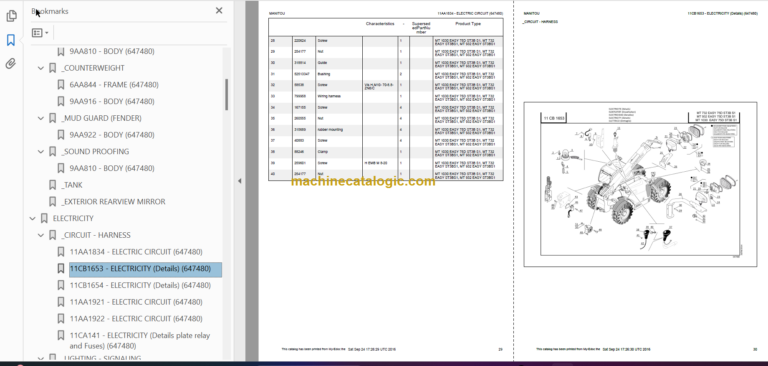Open bookmark 11AA1922 - ELECTRIC CIRCUIT
This screenshot has width=768, height=366.
click(136, 318)
